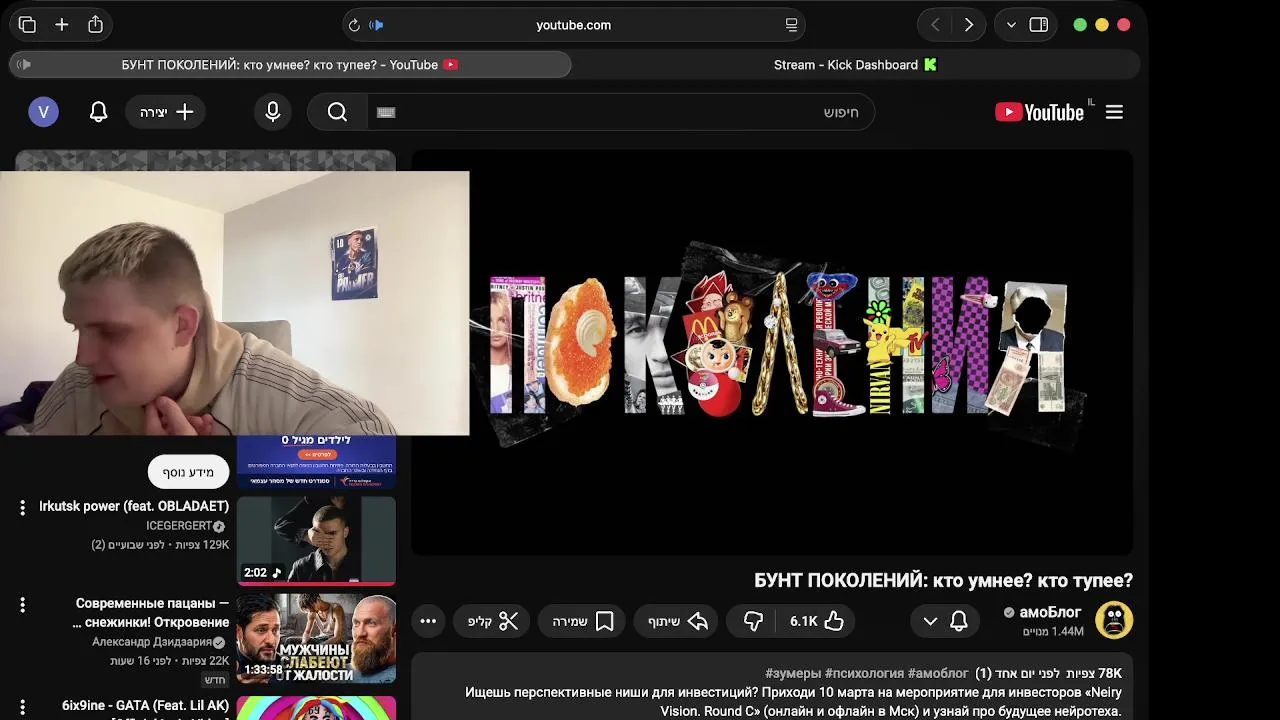Open the account avatar V menu

coord(43,112)
